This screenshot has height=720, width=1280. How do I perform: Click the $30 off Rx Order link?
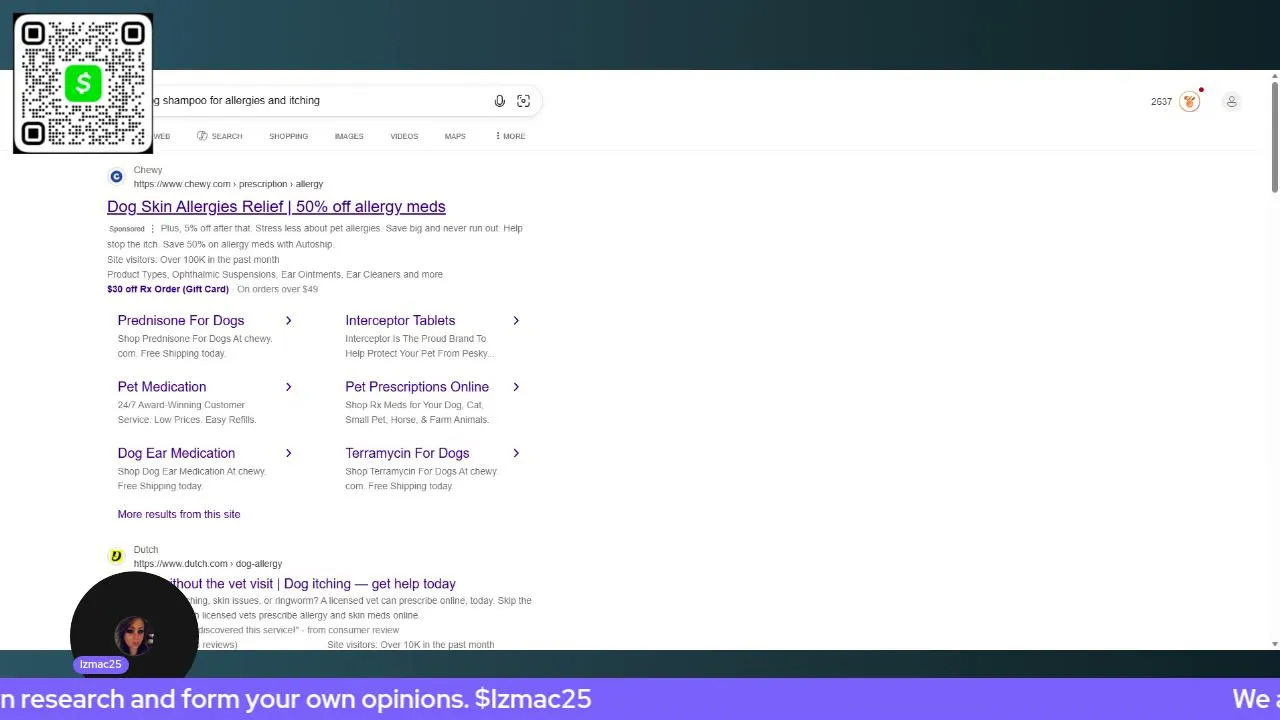(168, 289)
